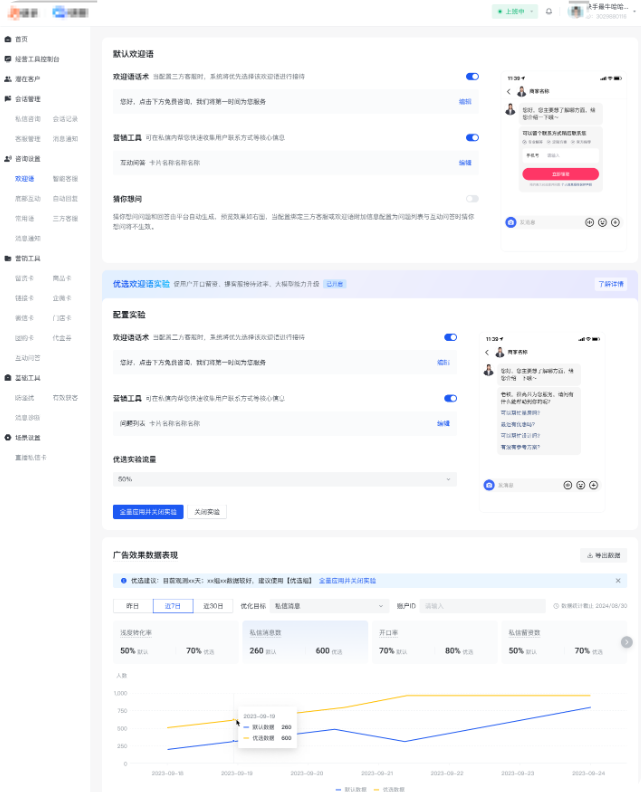
Task: Select the 私信消息数 metric card
Action: click(x=305, y=642)
